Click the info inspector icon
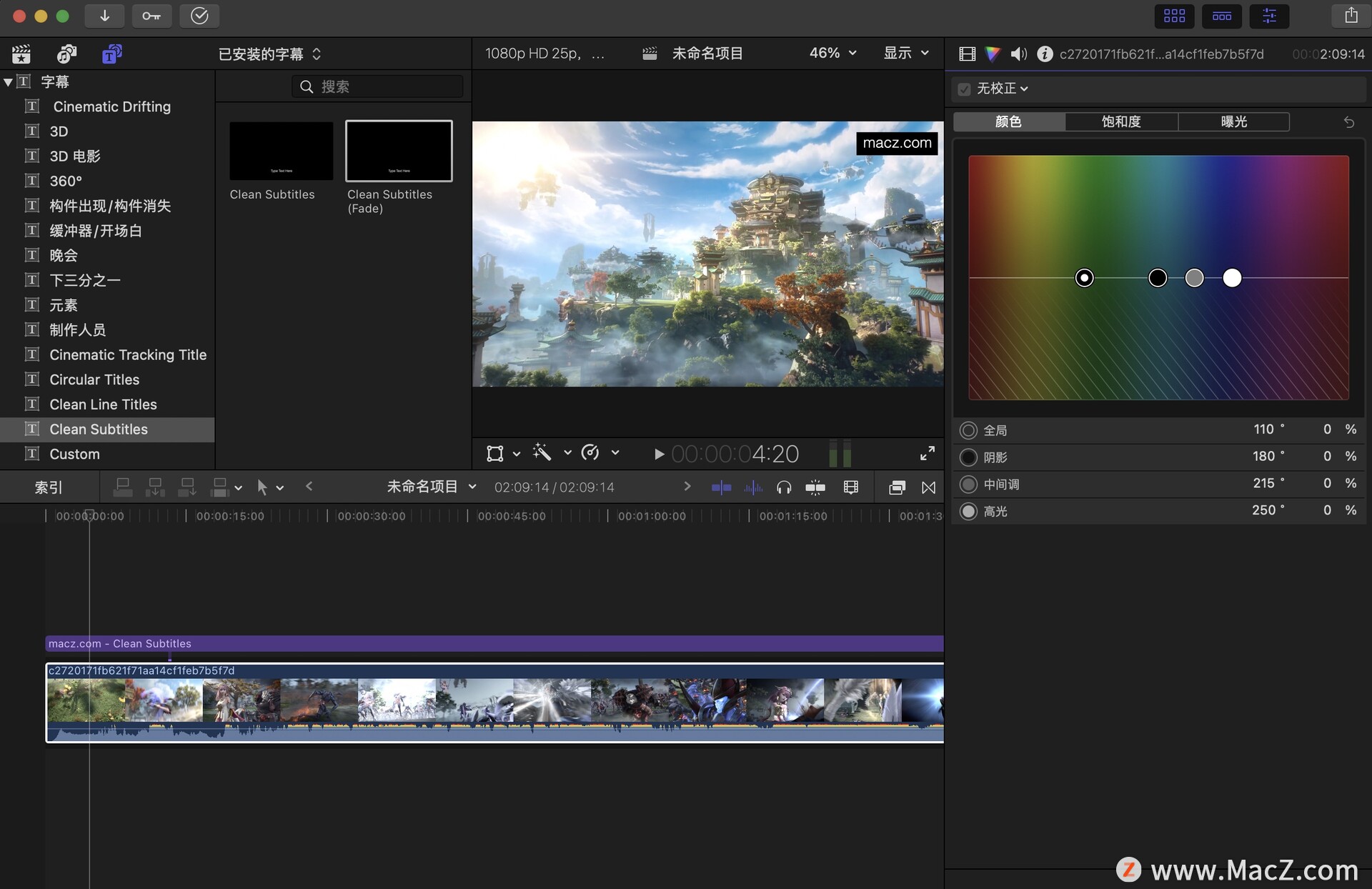The width and height of the screenshot is (1372, 889). point(1044,54)
